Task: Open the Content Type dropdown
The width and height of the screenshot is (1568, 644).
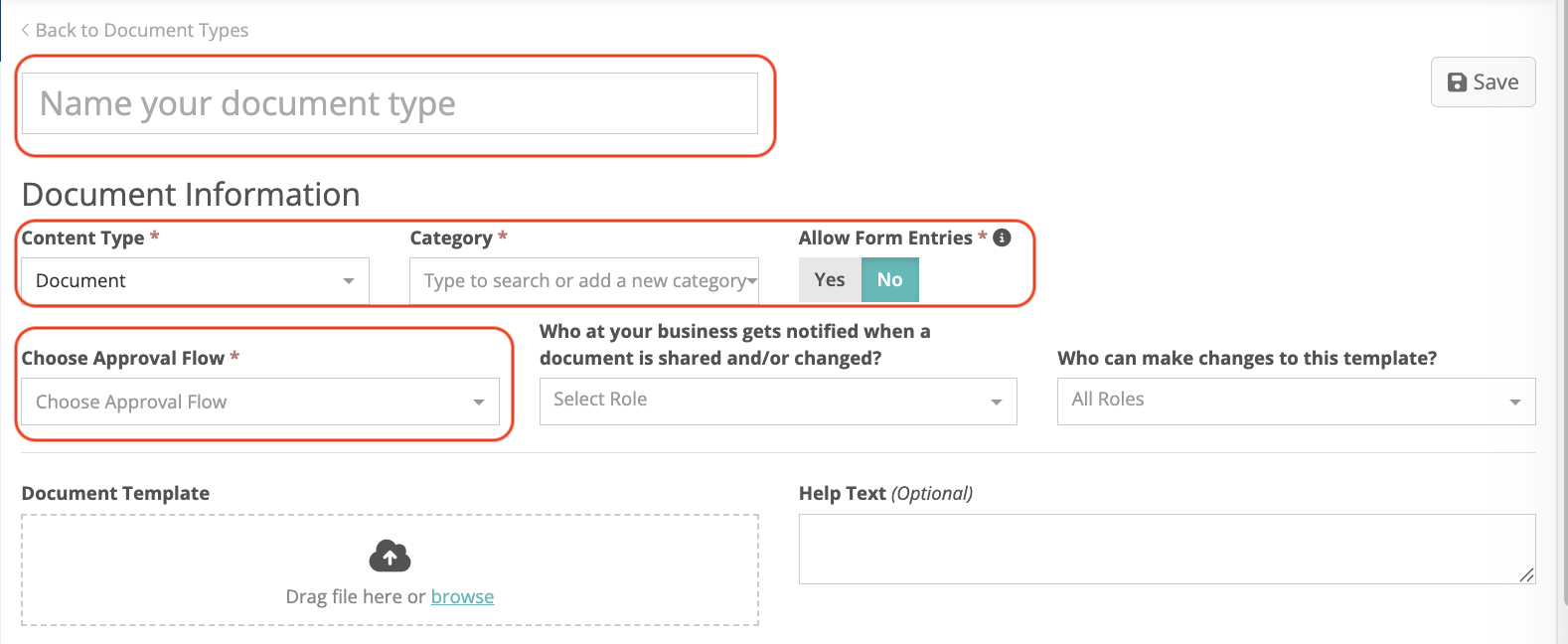Action: point(195,281)
